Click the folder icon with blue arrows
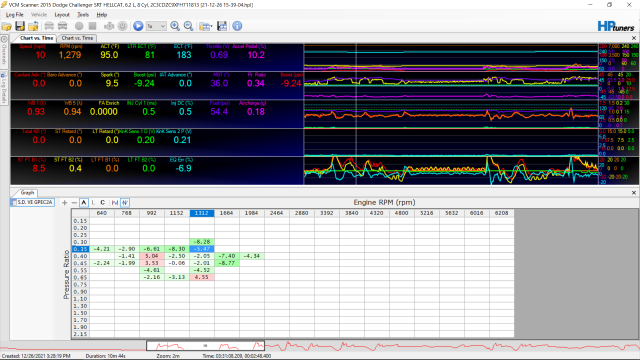 click(x=33, y=26)
